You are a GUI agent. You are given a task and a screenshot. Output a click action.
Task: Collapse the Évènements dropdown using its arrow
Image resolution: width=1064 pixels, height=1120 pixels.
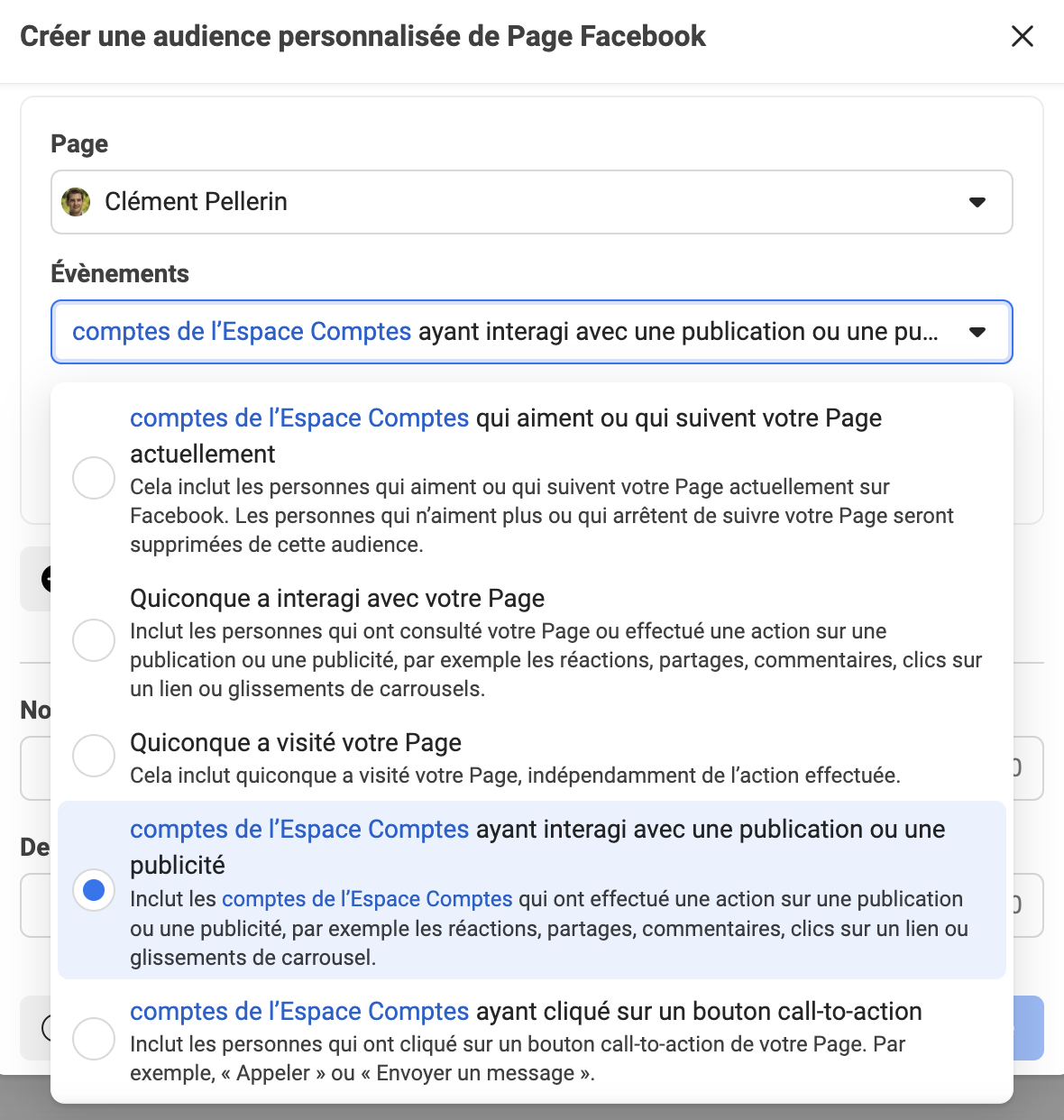coord(977,332)
